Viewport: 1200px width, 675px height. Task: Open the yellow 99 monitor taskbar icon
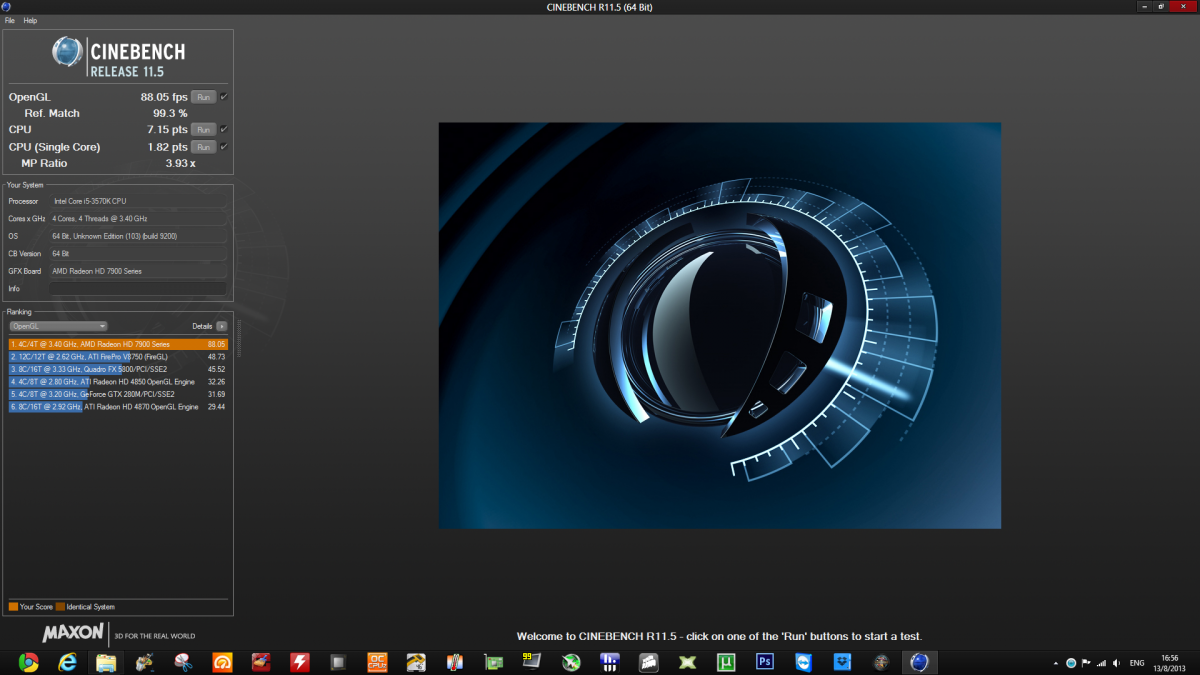[532, 662]
